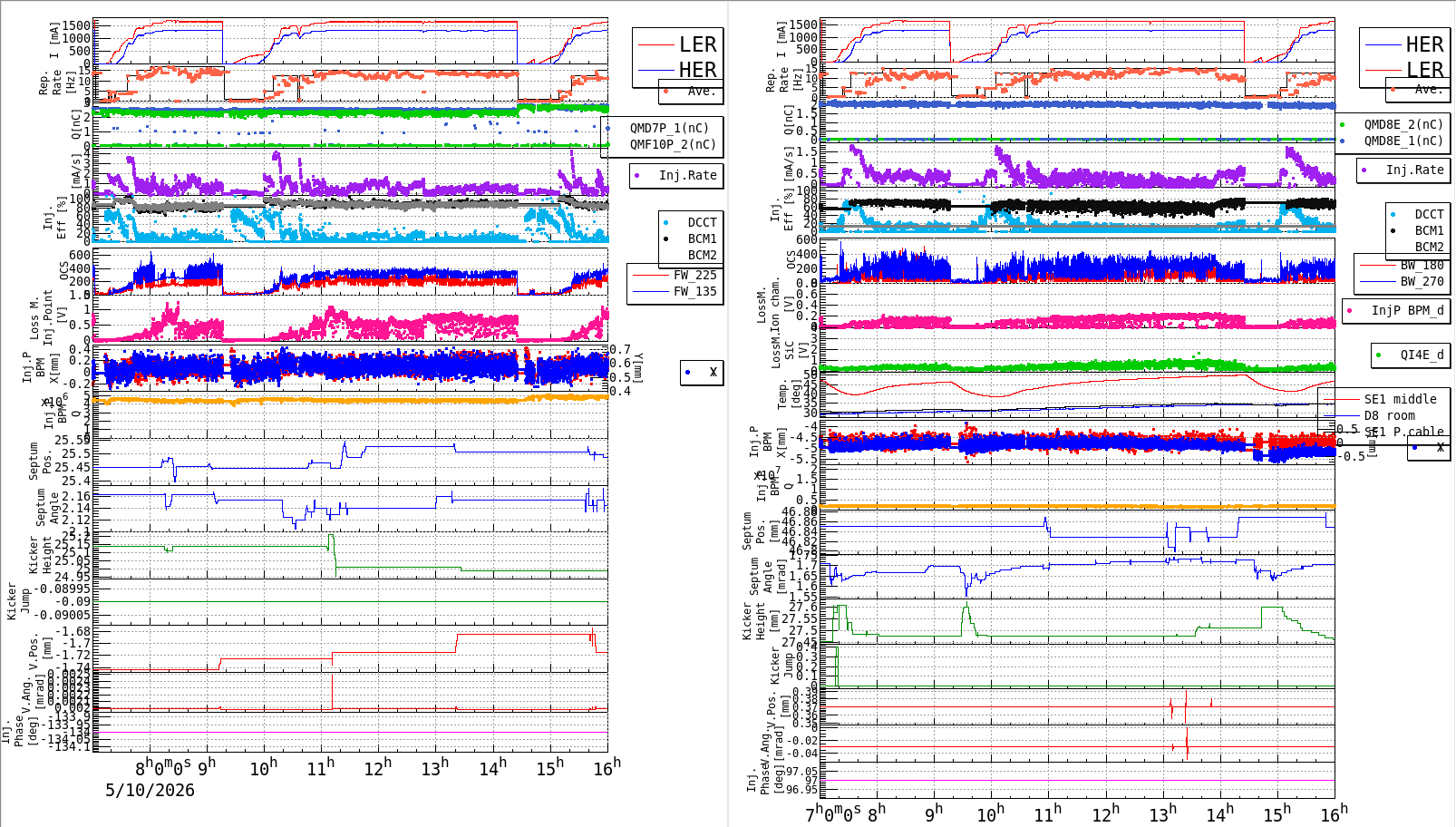Screen dimensions: 1456x827
Task: Click the BCM2 legend label in right panel
Action: 1429,248
